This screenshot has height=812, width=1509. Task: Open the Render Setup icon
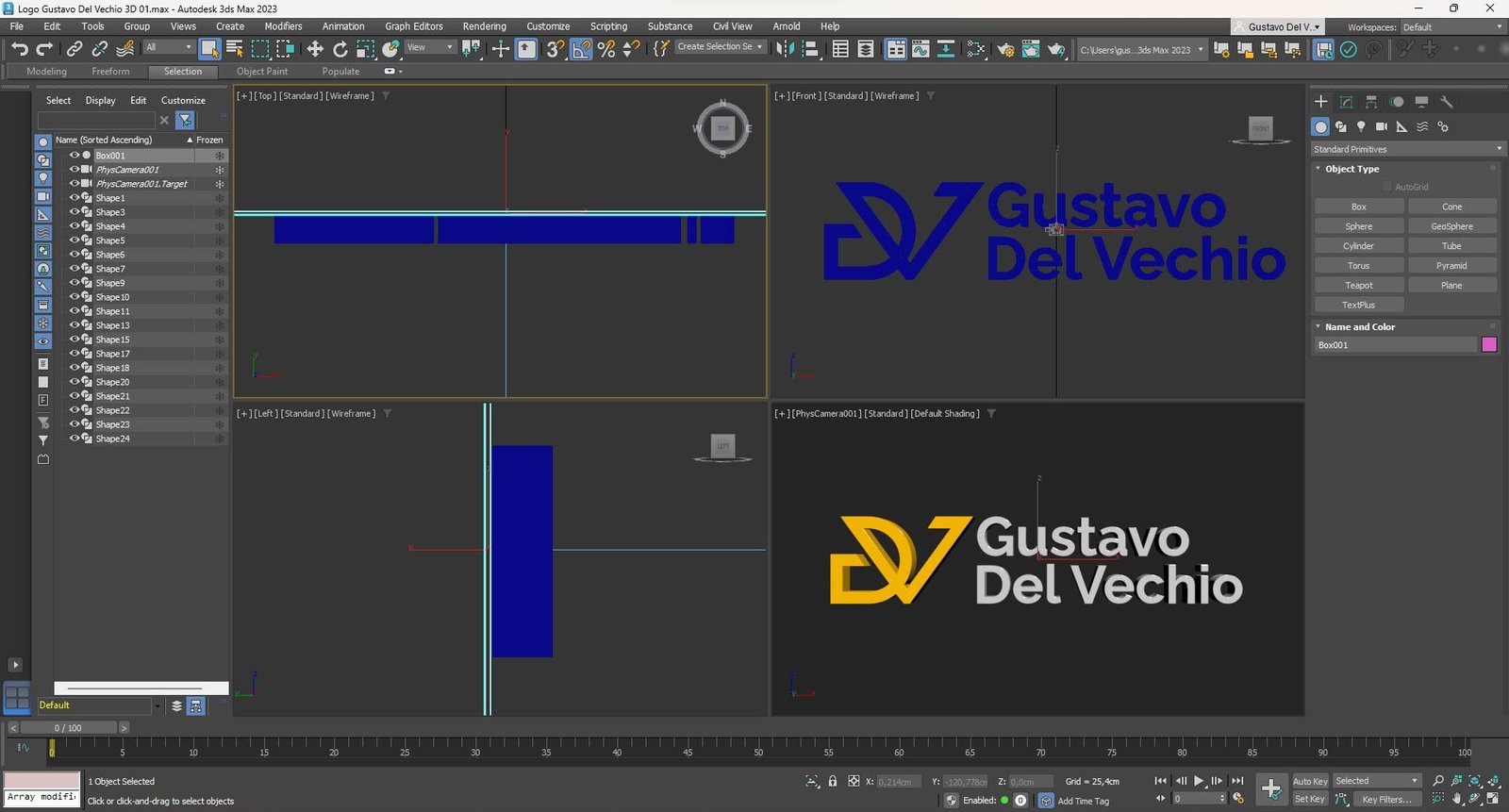[x=1006, y=49]
